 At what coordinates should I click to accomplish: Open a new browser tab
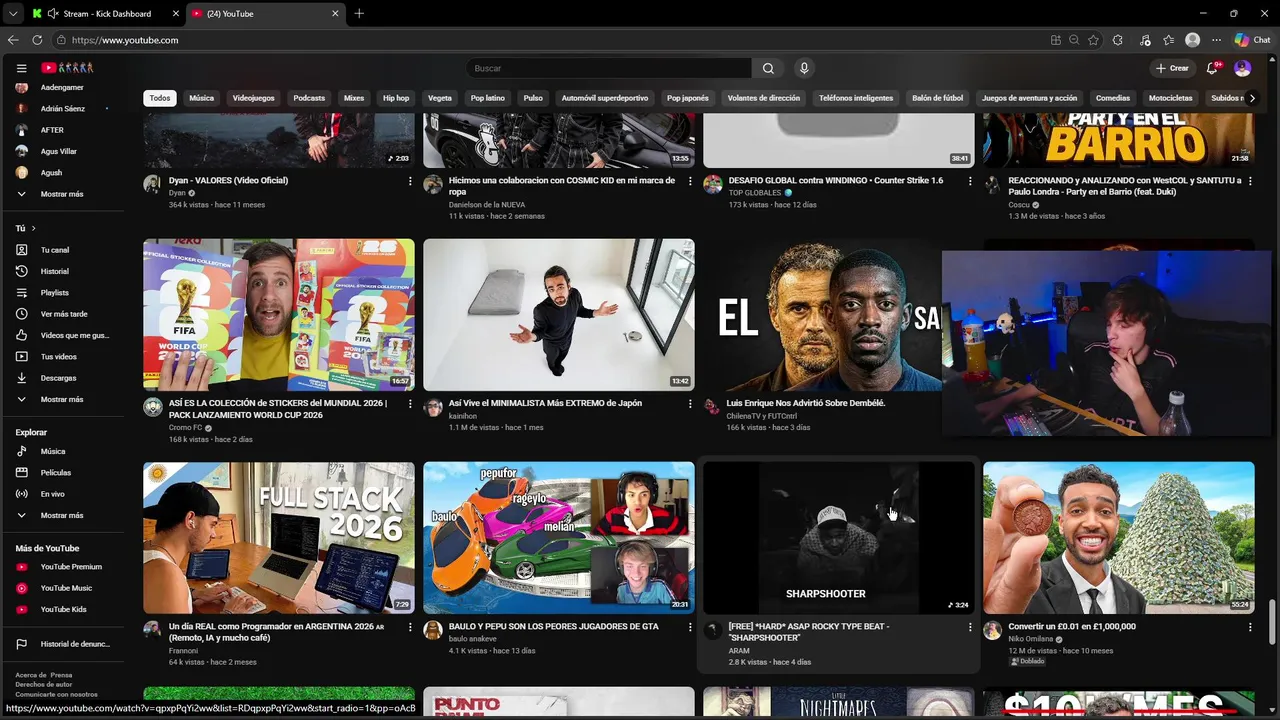point(359,13)
